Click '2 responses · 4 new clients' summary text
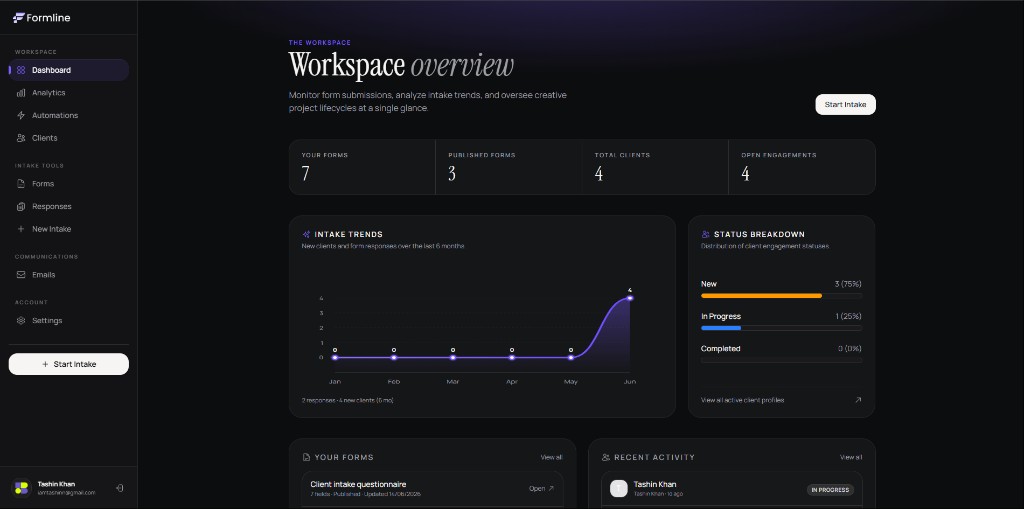 tap(347, 400)
